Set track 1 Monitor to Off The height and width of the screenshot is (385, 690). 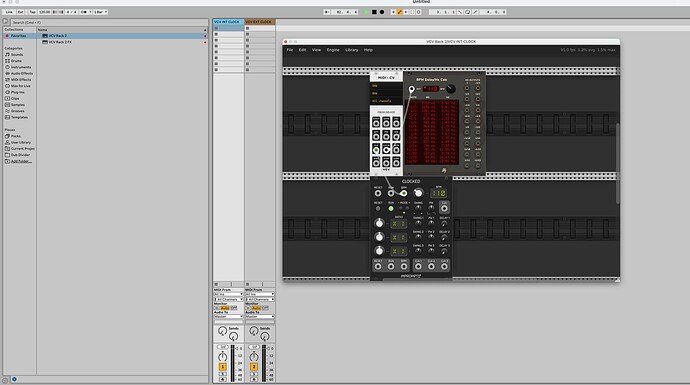point(234,308)
